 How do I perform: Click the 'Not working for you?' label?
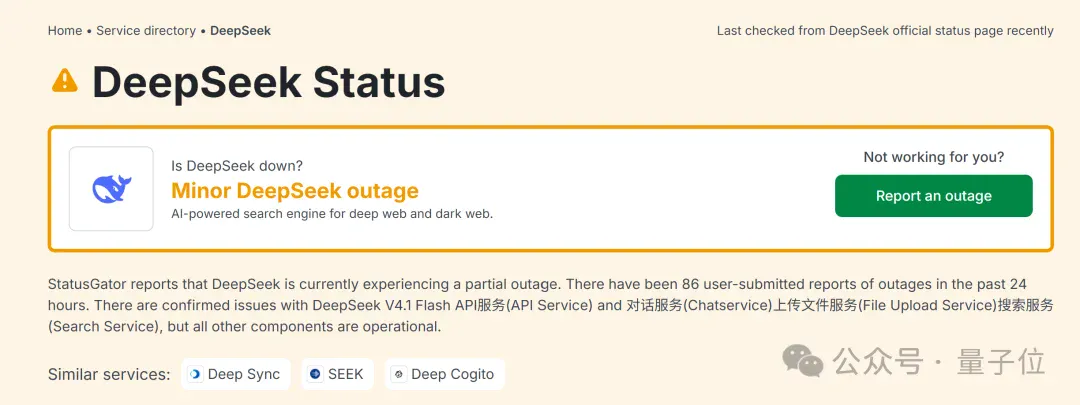[x=934, y=157]
